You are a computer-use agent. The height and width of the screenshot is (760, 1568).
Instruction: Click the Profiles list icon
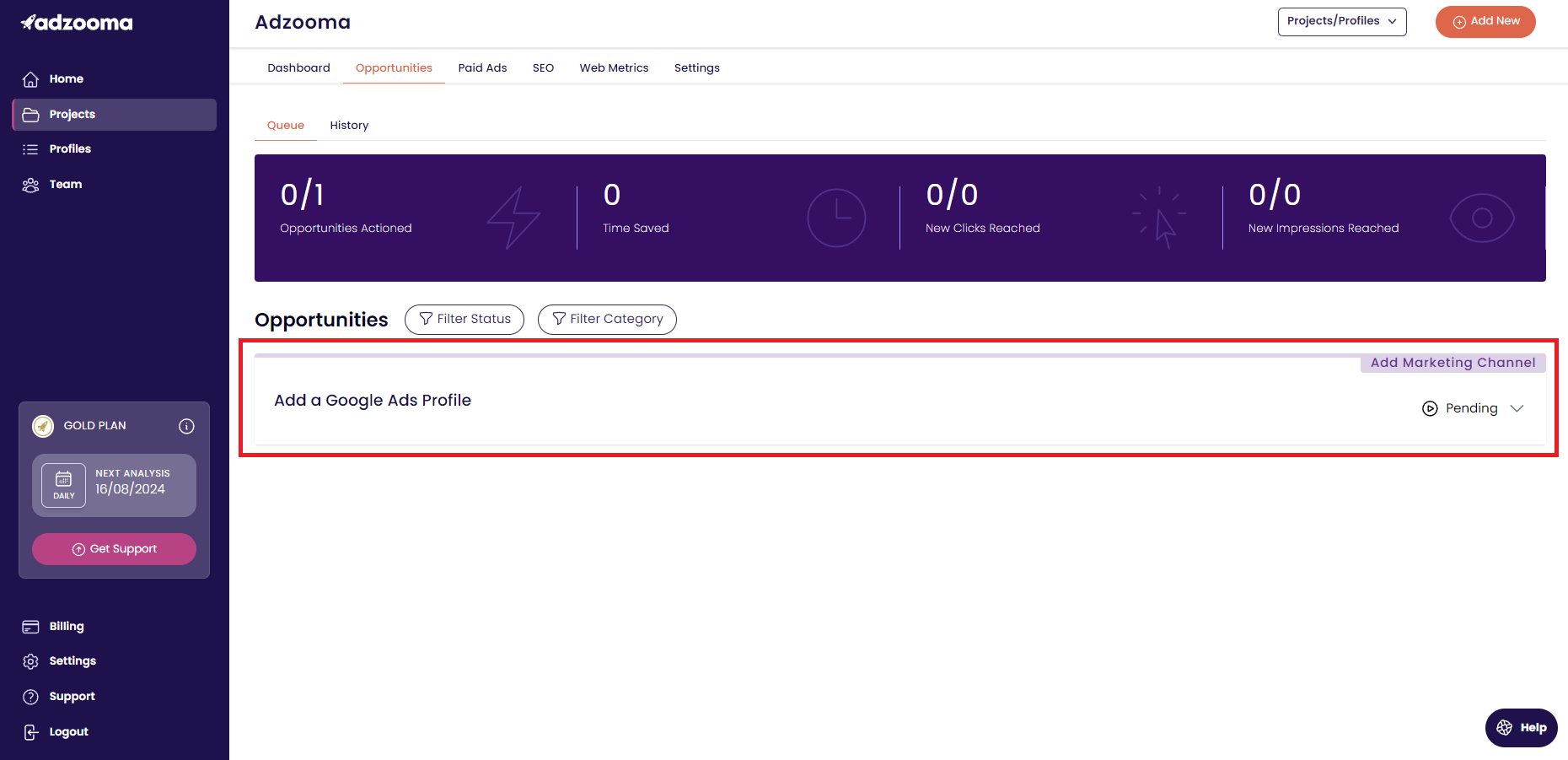tap(30, 149)
